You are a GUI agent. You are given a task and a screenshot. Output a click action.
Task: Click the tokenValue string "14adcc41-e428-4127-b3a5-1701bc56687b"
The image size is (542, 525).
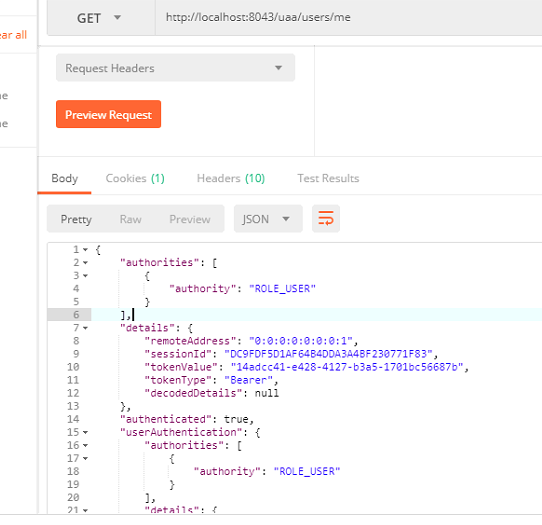coord(347,367)
